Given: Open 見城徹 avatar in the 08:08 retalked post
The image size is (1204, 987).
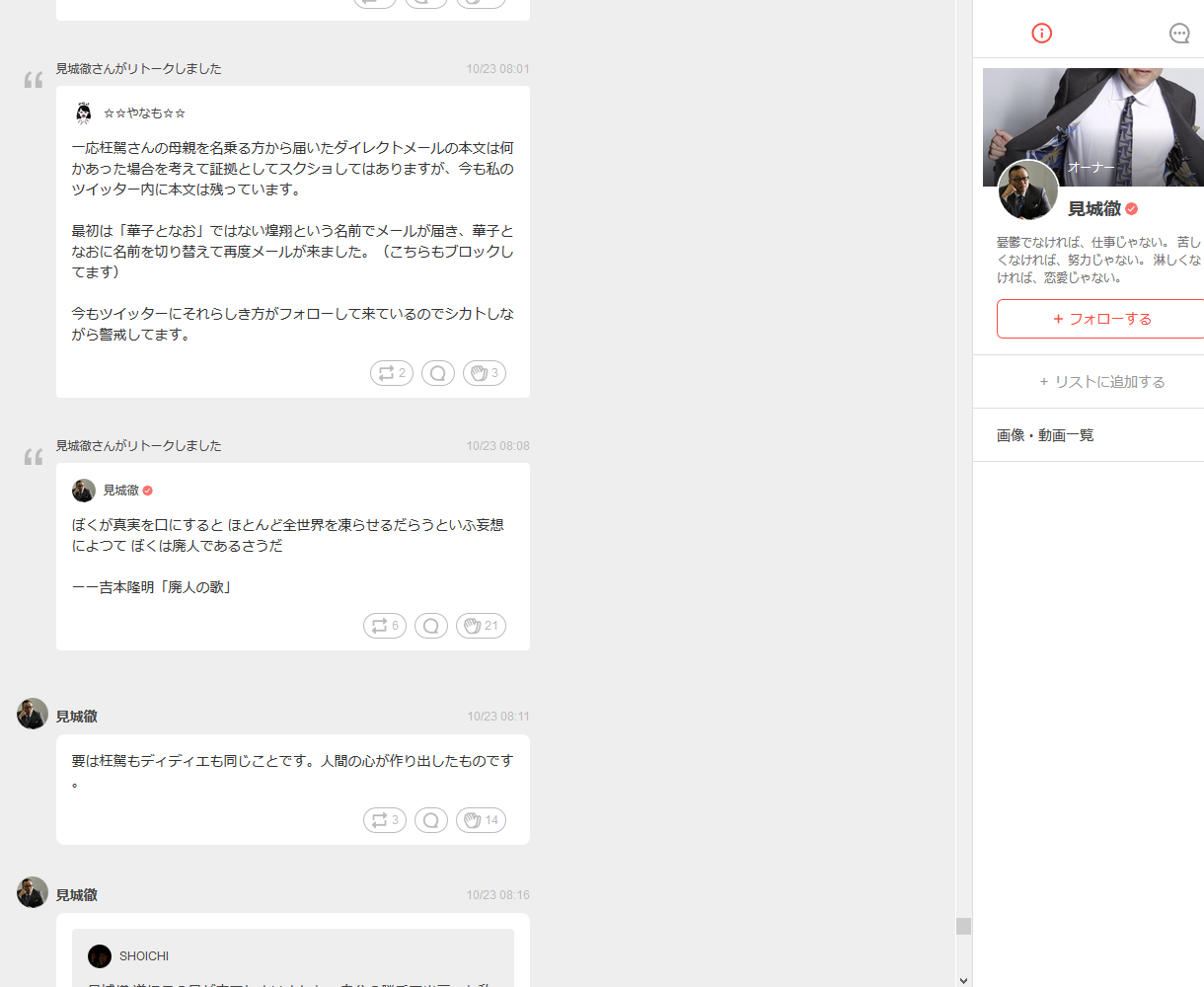Looking at the screenshot, I should [84, 491].
